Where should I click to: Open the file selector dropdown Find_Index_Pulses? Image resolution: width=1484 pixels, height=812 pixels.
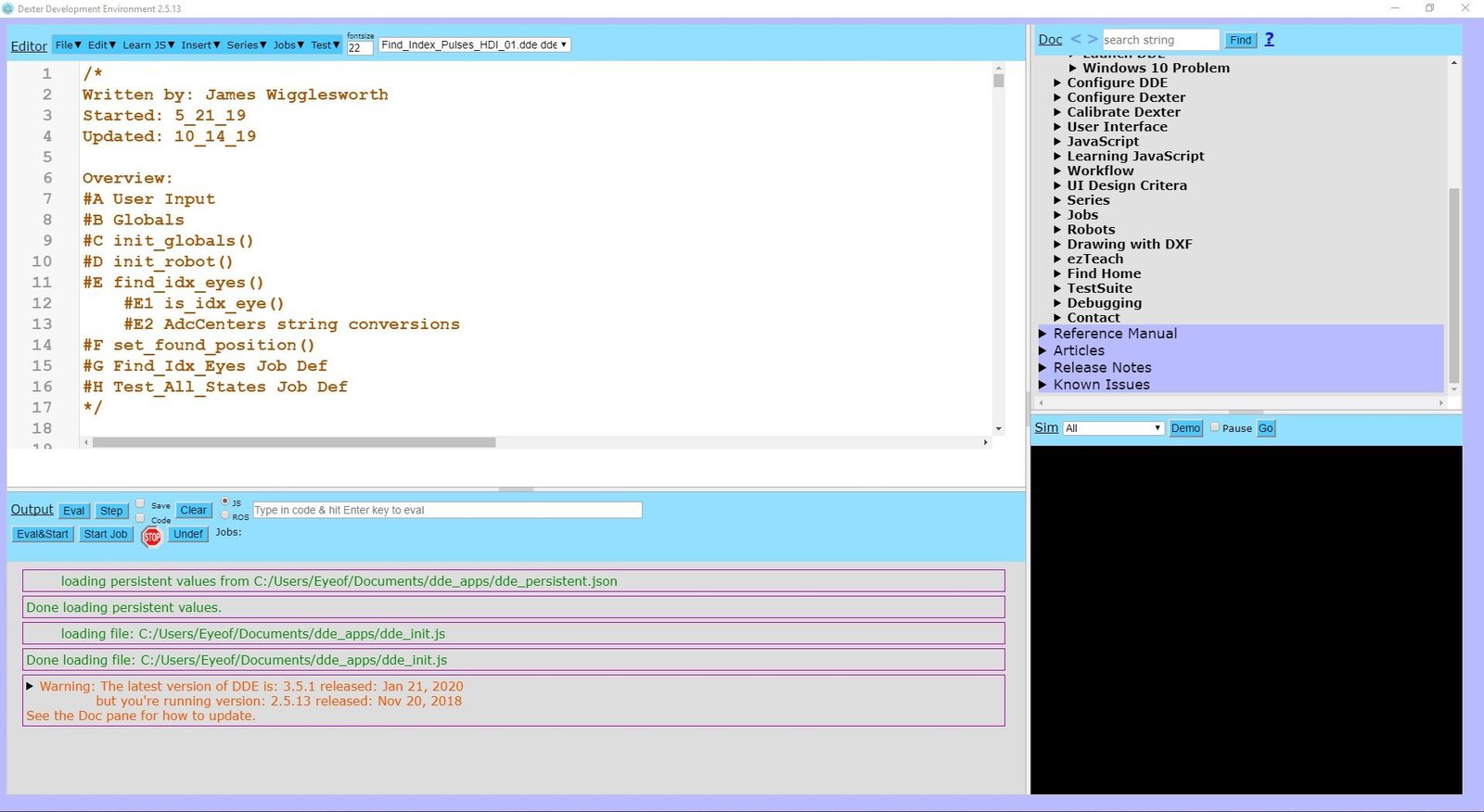(x=474, y=44)
